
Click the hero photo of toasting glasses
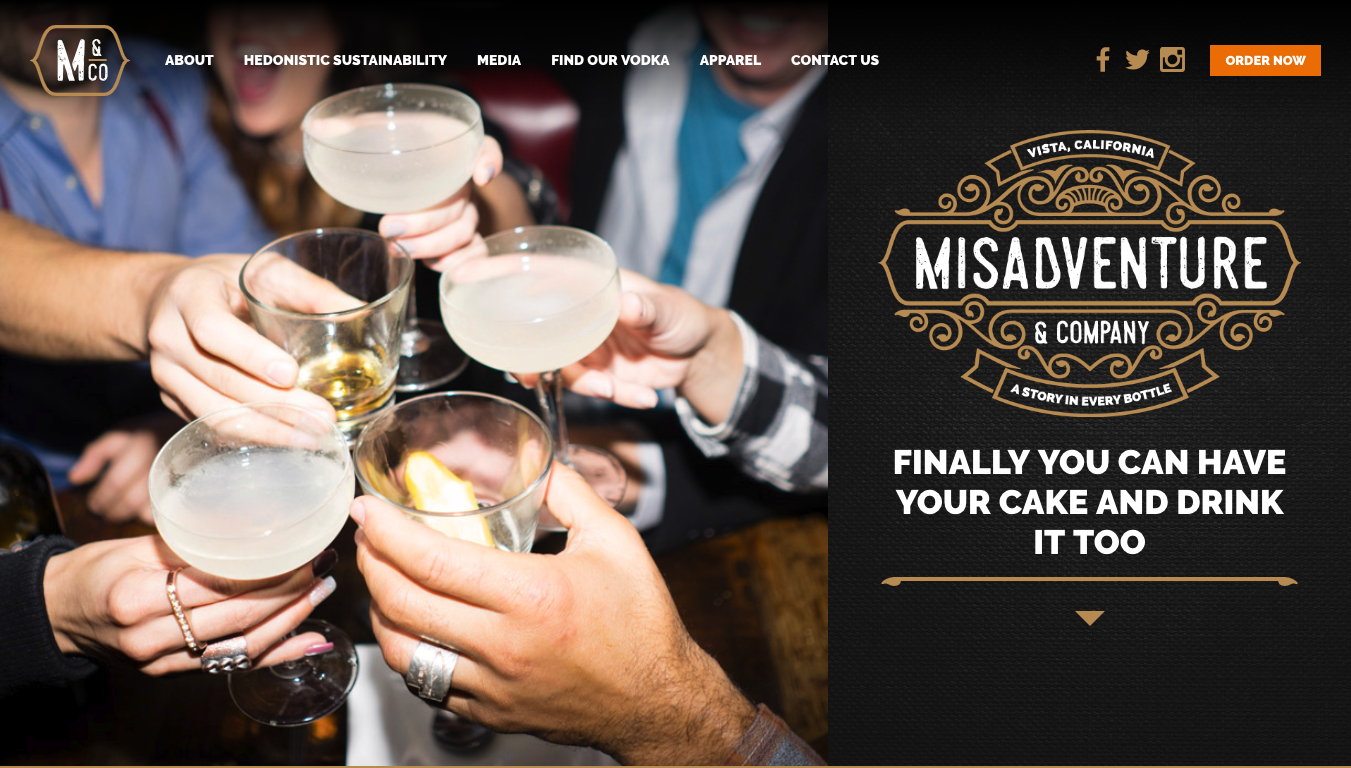coord(414,383)
